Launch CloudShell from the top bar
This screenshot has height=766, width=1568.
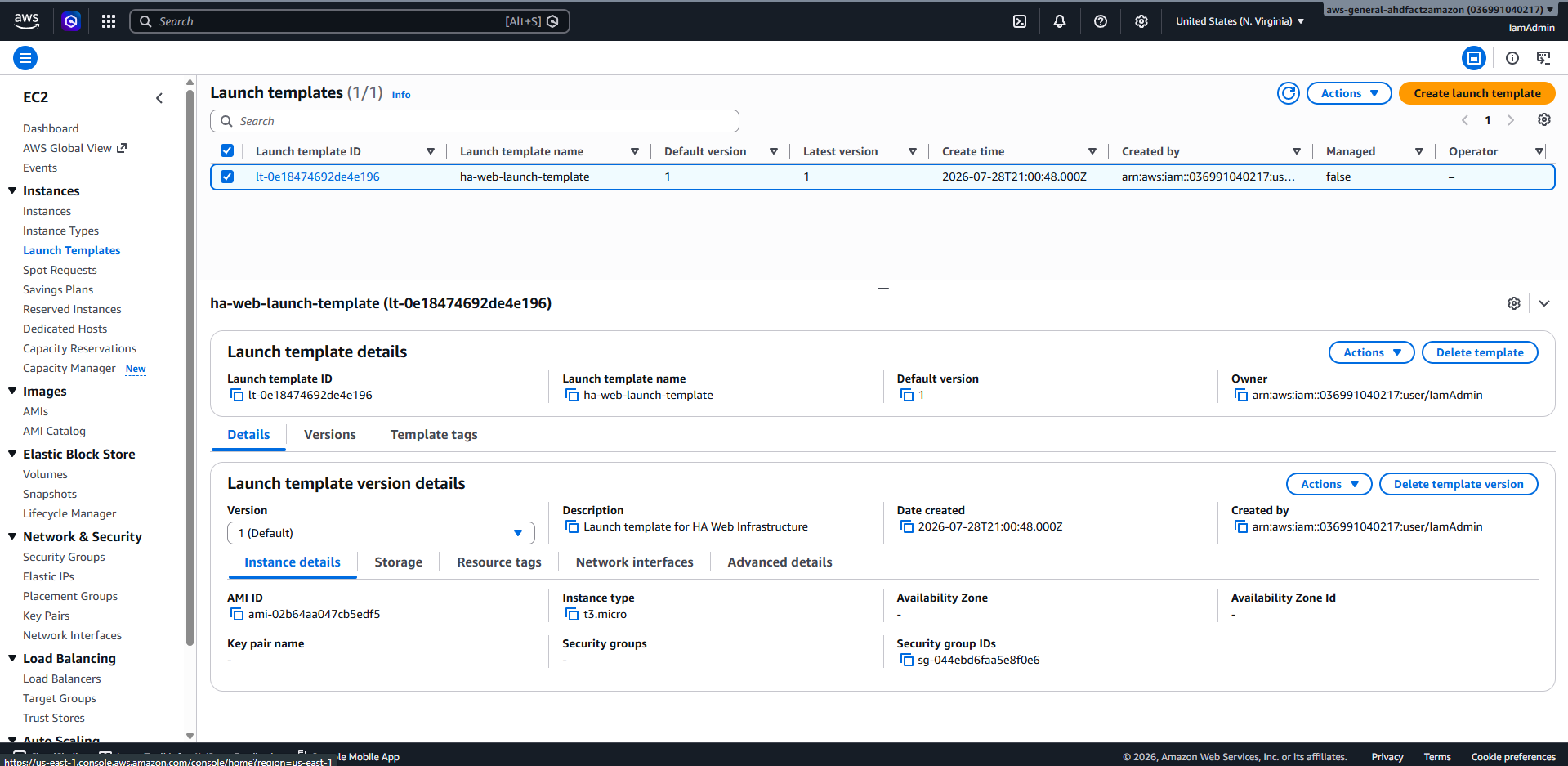tap(1020, 21)
